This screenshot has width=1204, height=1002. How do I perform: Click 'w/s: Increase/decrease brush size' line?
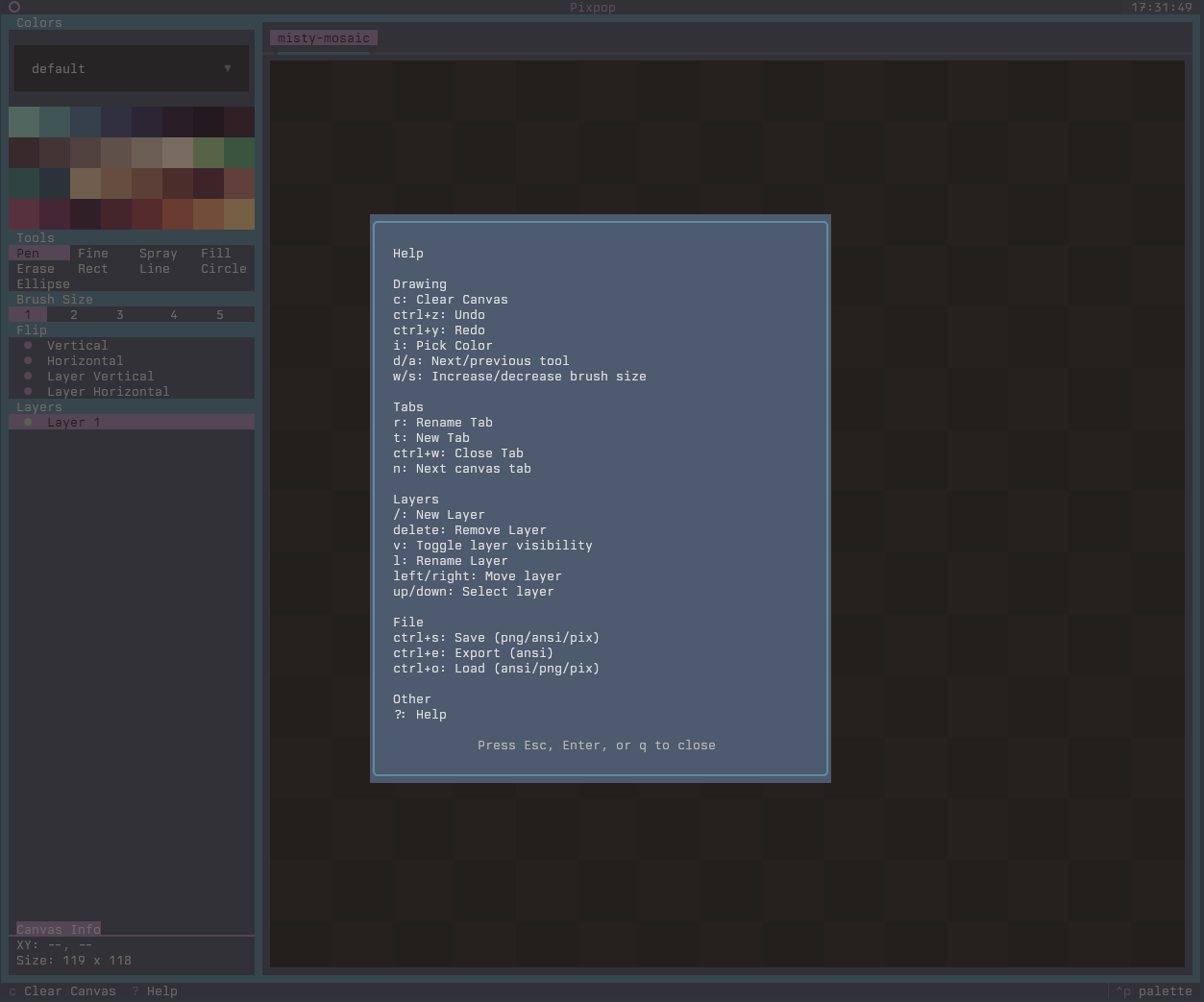(520, 377)
